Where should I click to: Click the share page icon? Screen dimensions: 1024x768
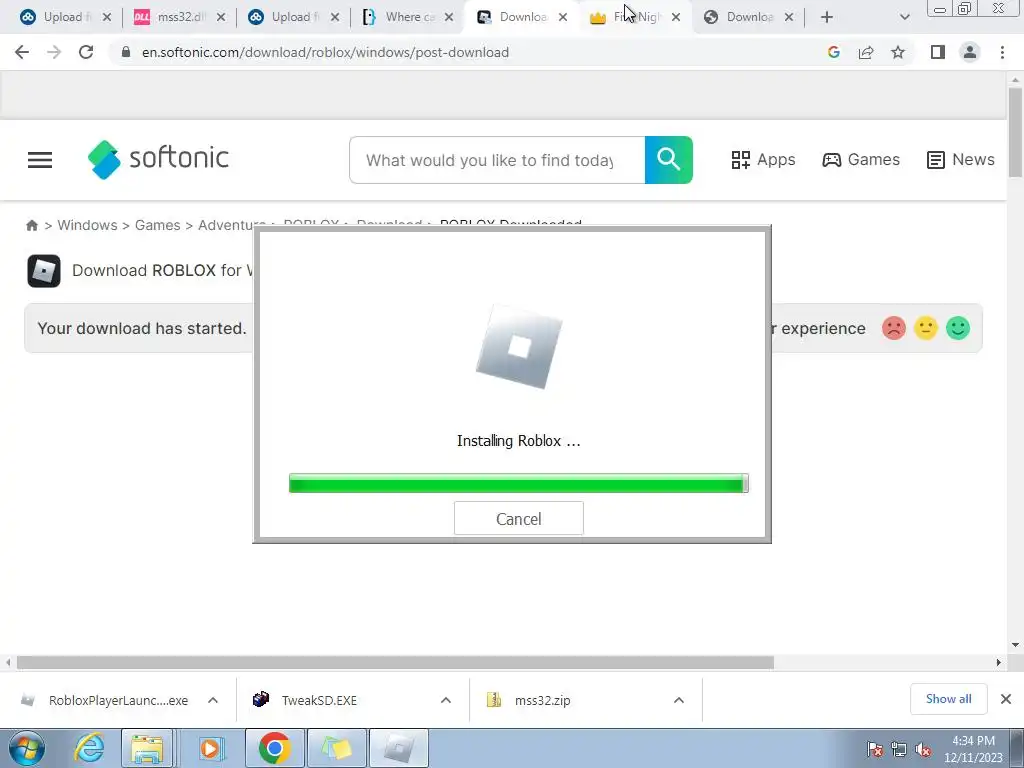866,52
